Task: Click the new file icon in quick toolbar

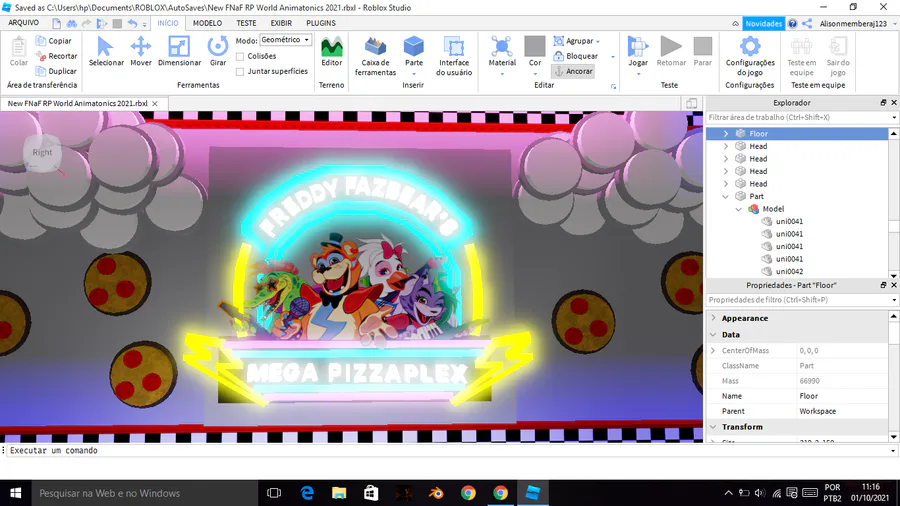Action: coord(56,24)
